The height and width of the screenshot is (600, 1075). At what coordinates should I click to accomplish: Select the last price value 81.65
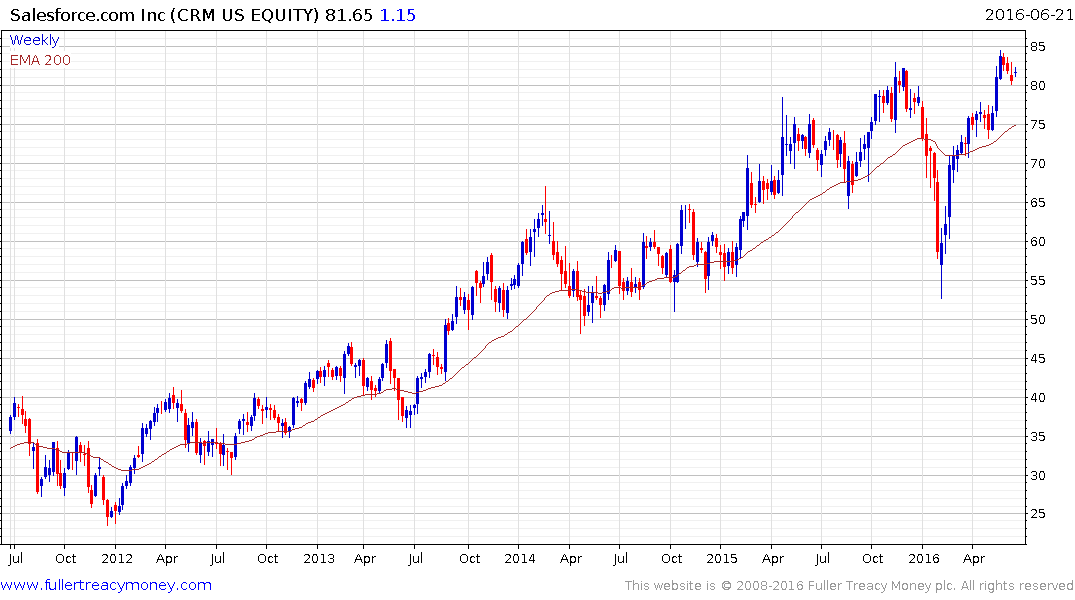tap(348, 14)
